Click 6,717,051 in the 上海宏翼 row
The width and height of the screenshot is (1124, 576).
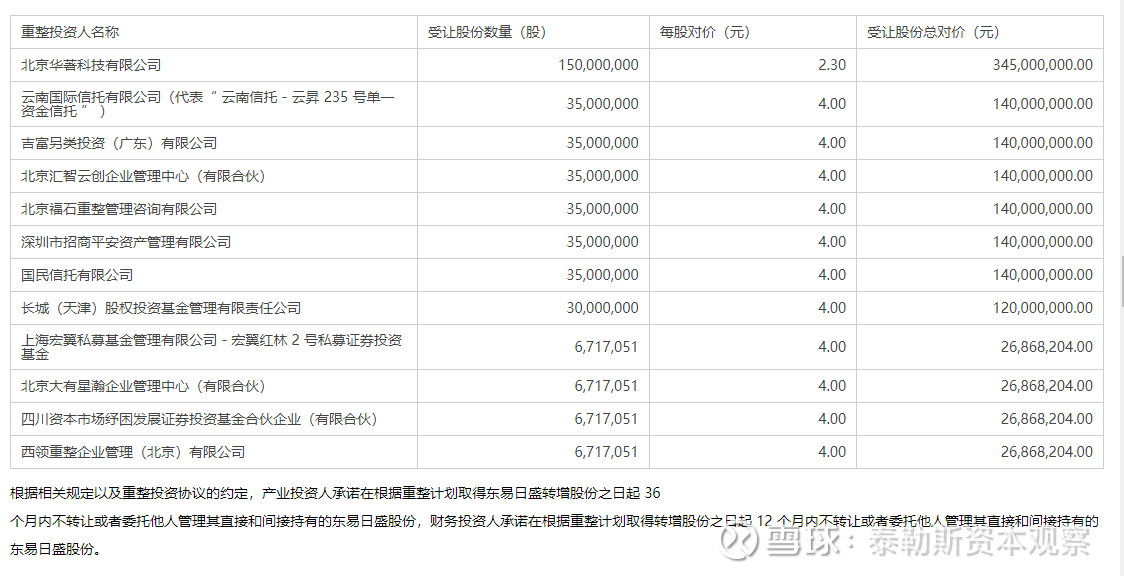(x=606, y=347)
